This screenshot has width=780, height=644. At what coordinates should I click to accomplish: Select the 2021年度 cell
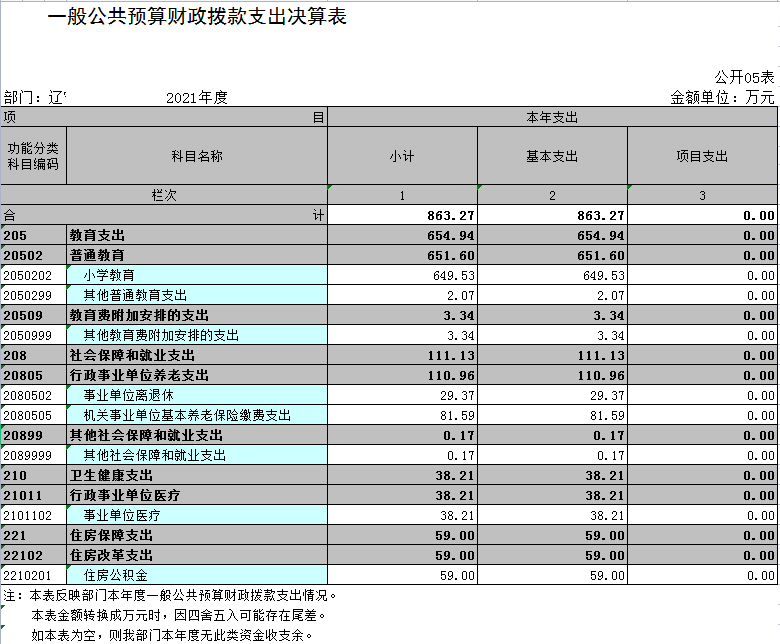point(196,97)
